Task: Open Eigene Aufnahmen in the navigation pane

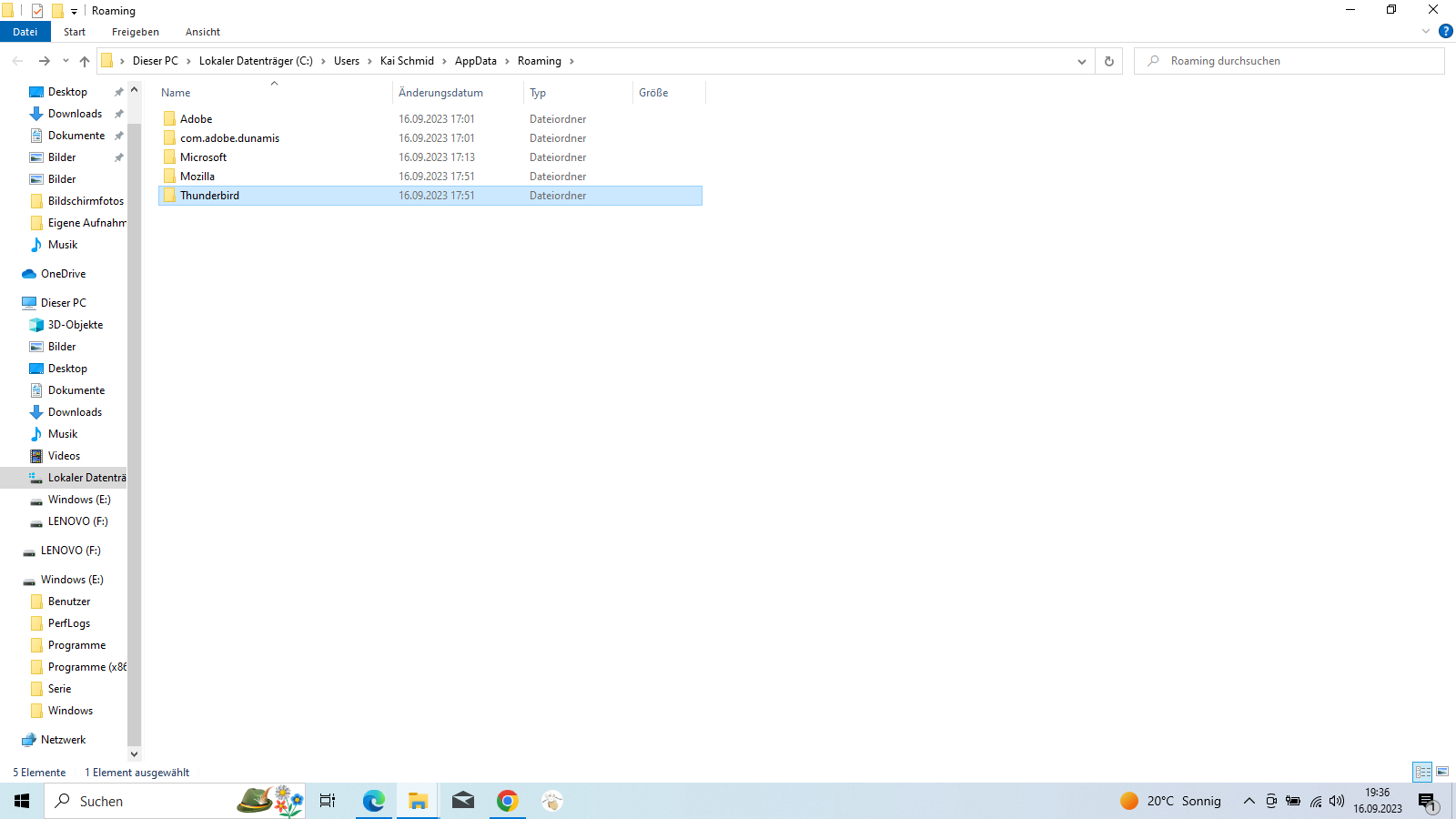Action: point(86,223)
